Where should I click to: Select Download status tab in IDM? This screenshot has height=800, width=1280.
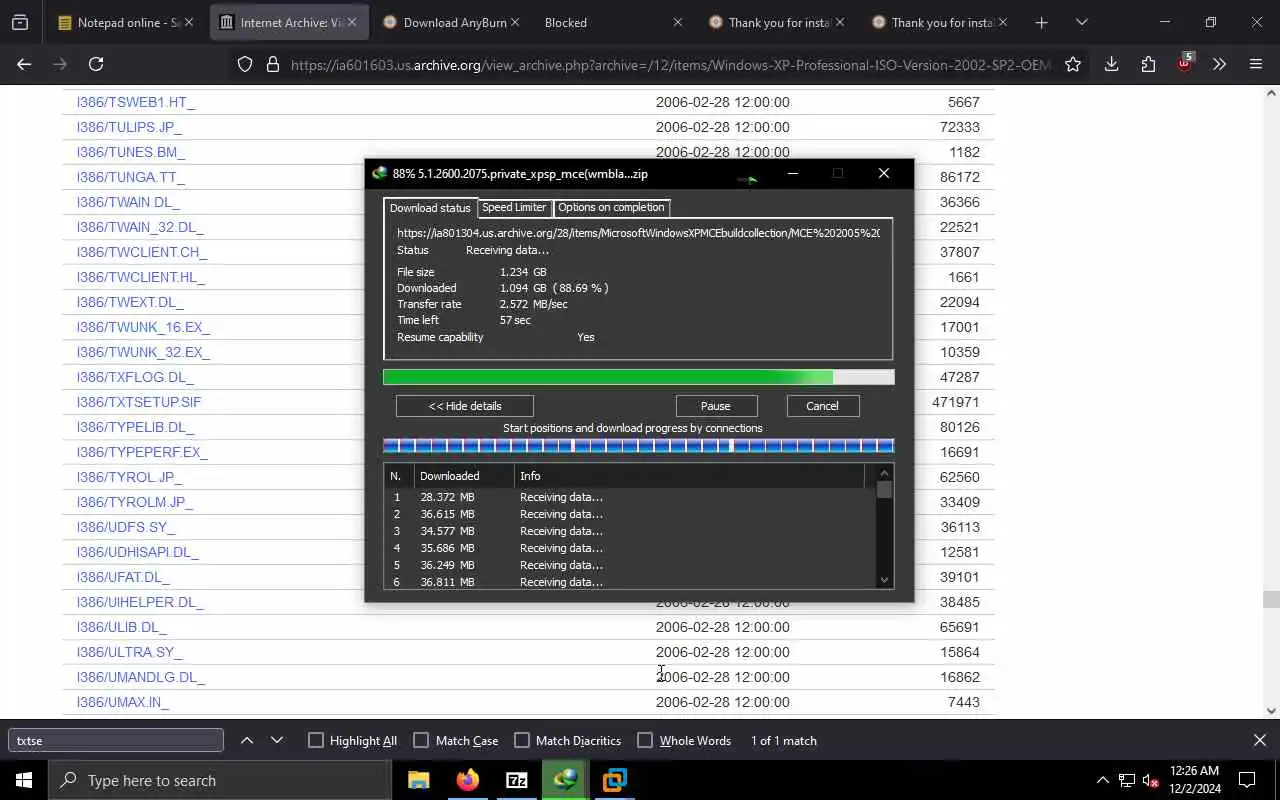[430, 208]
